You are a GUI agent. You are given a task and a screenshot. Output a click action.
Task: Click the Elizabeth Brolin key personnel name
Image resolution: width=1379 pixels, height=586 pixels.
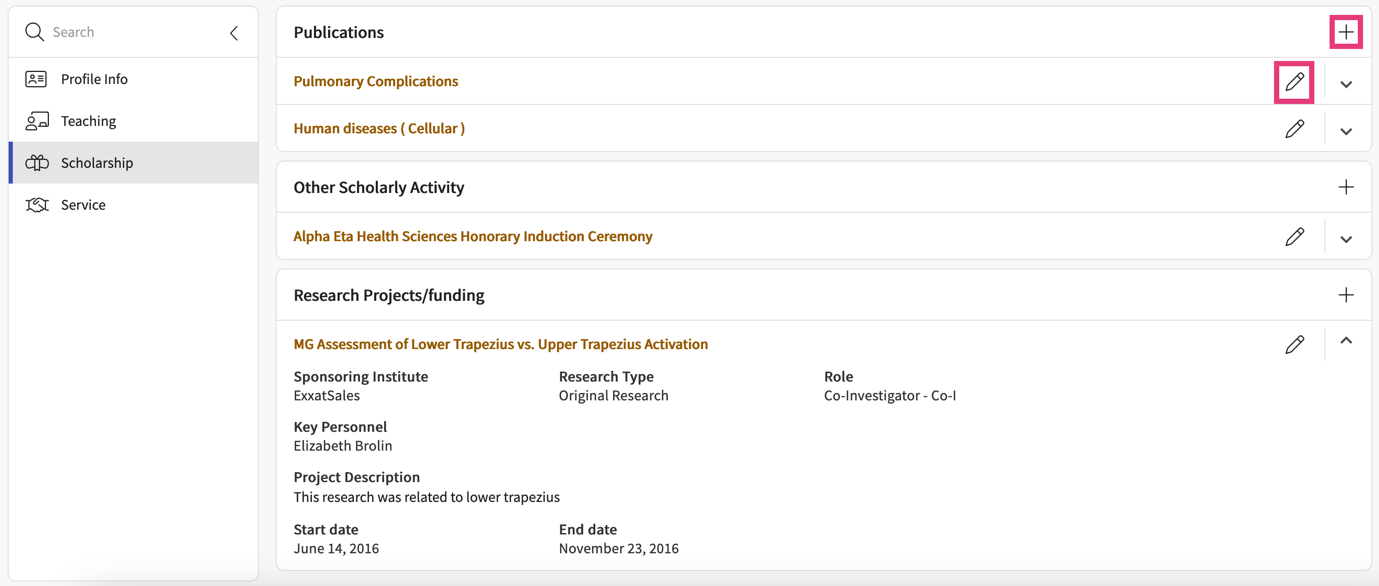[343, 445]
